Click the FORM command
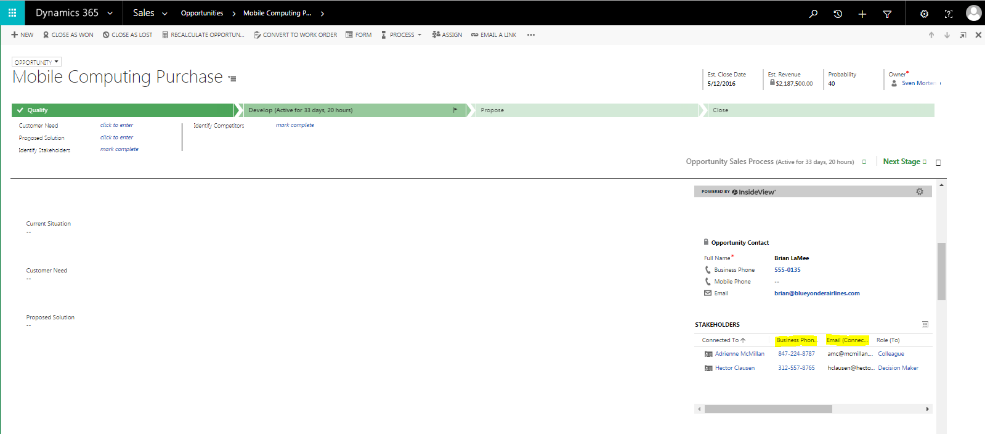The width and height of the screenshot is (985, 434). (x=359, y=35)
